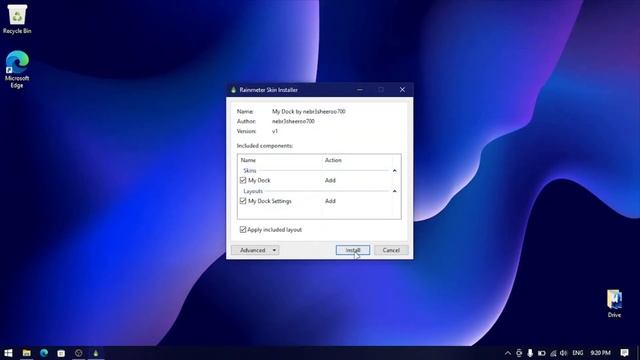Viewport: 640px width, 360px height.
Task: Toggle the Apply included layout checkbox
Action: point(243,230)
